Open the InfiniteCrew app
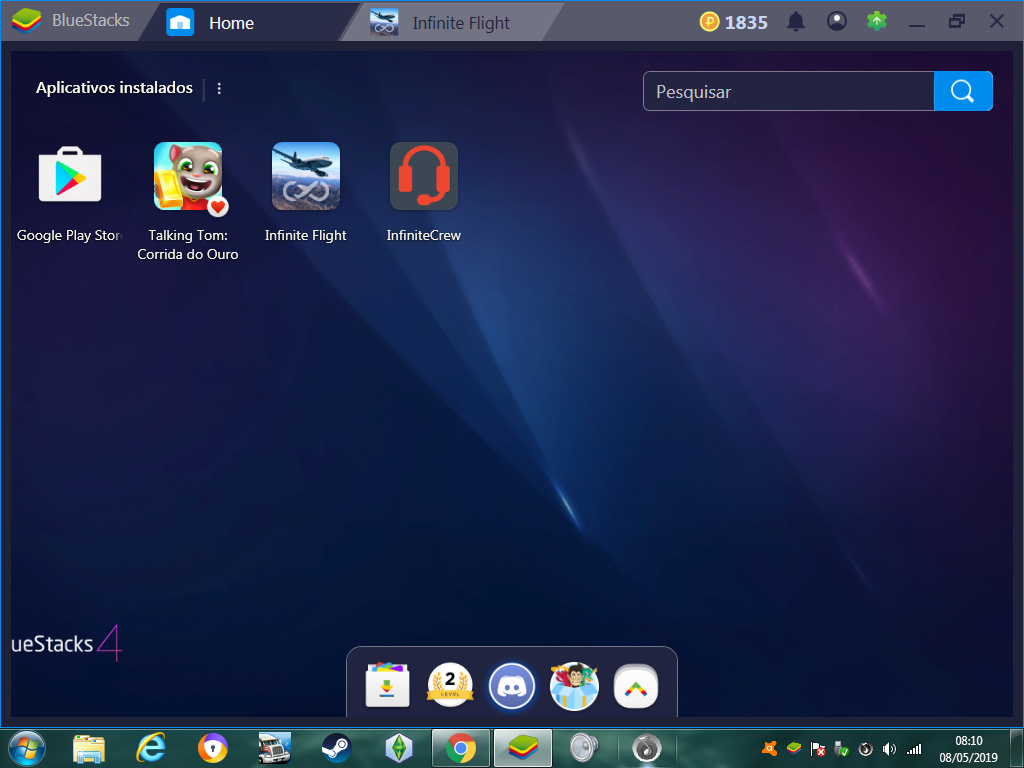 [x=424, y=176]
